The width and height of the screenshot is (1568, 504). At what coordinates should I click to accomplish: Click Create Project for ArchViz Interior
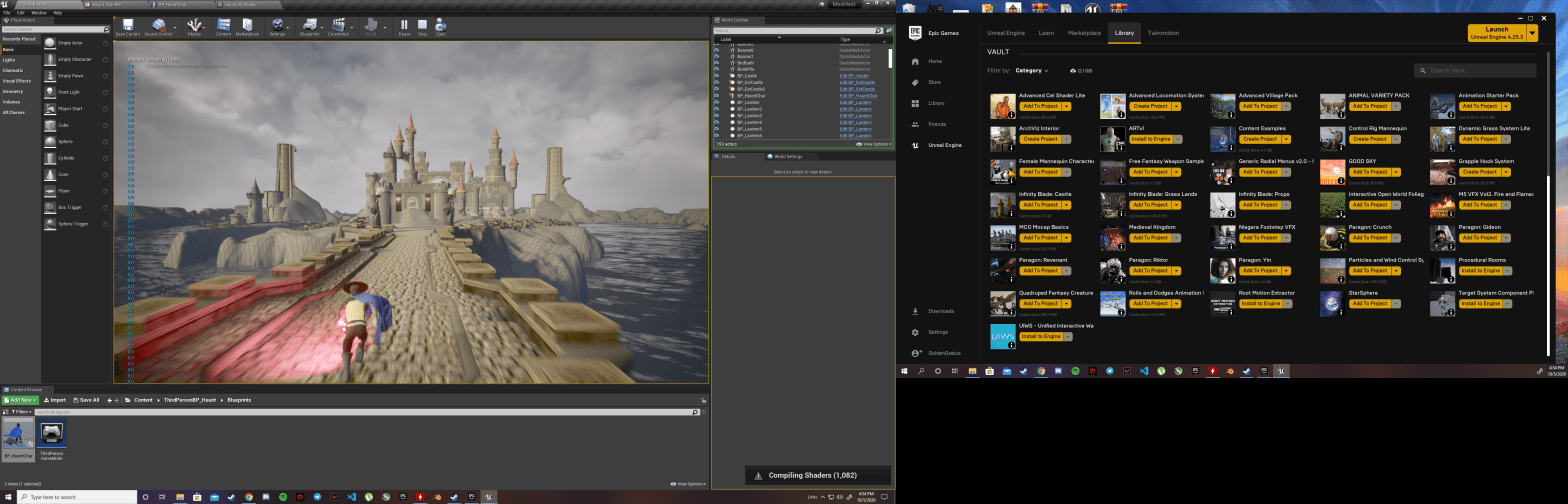tap(1040, 139)
